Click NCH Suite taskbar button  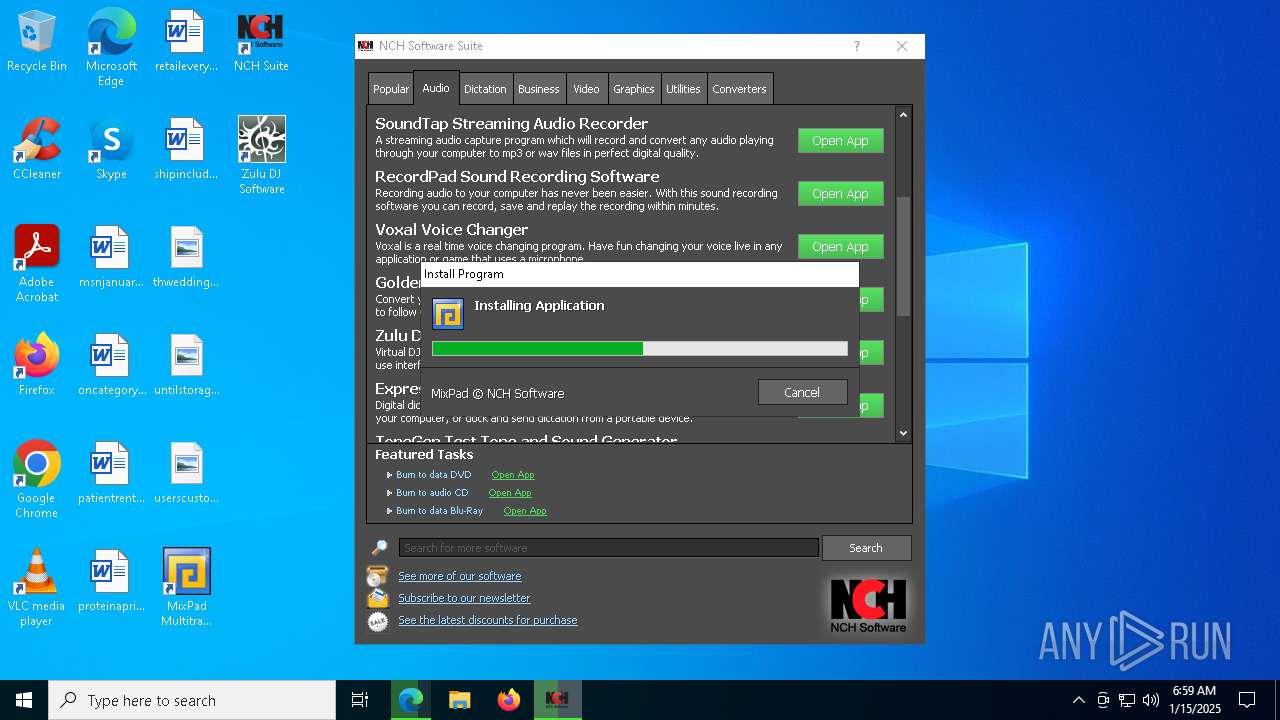(x=557, y=700)
